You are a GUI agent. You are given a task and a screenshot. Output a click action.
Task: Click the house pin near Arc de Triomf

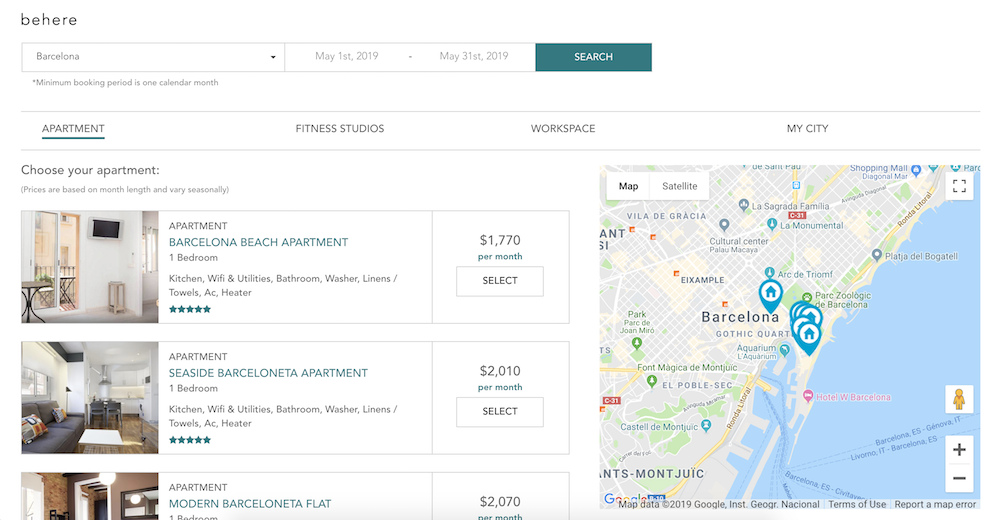point(770,295)
